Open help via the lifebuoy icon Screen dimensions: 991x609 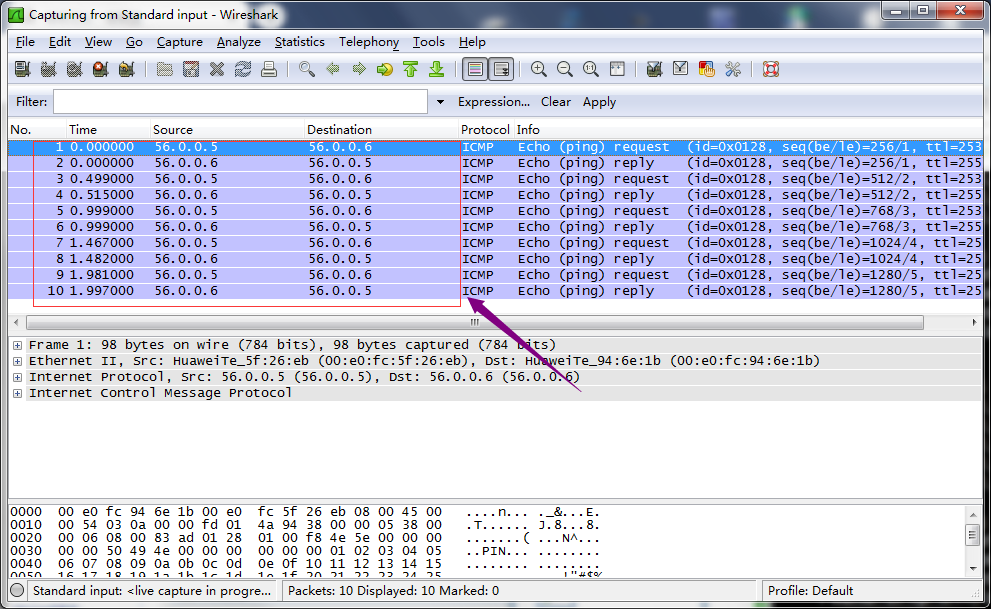(x=771, y=69)
